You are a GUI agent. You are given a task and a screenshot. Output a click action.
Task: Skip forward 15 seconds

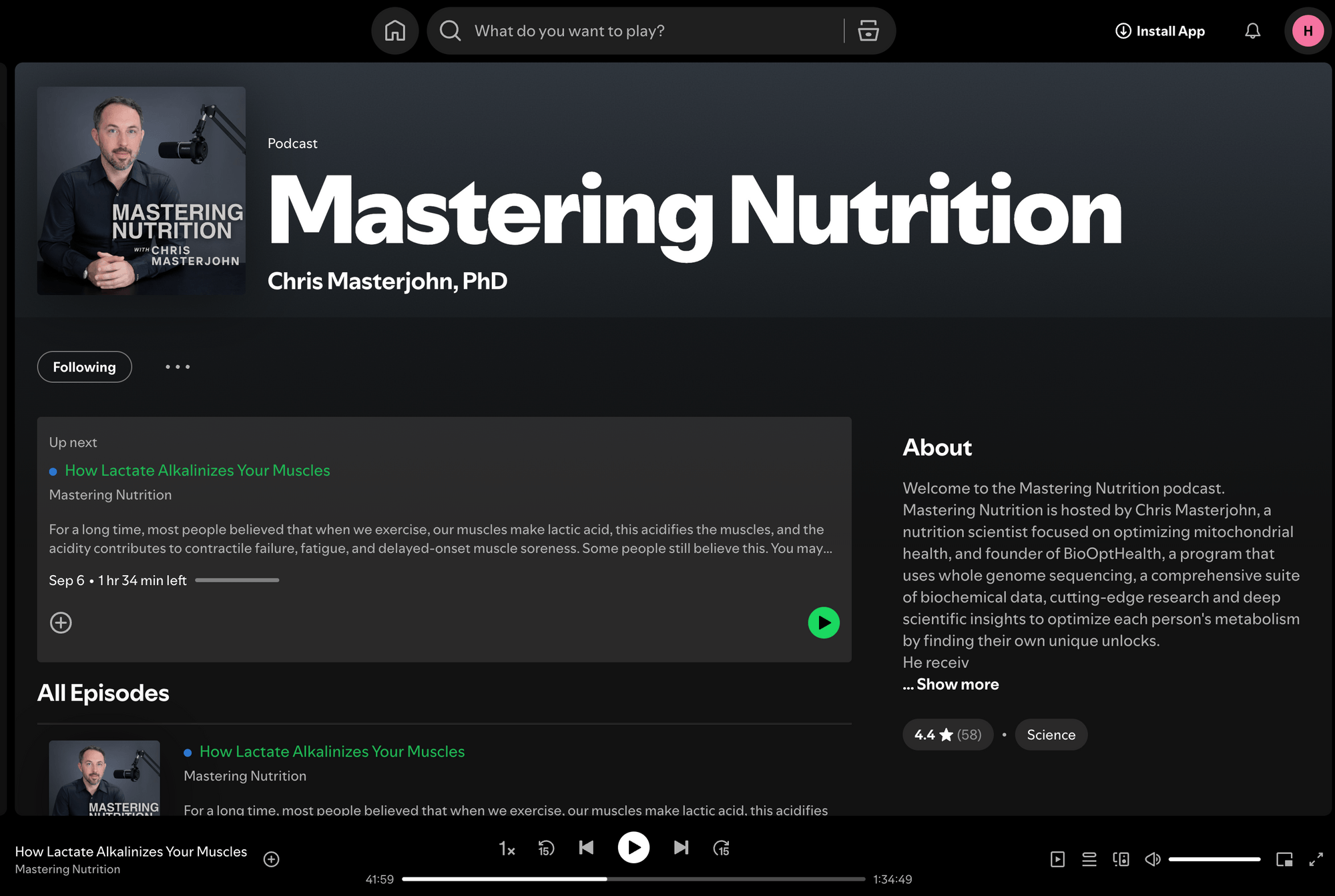pyautogui.click(x=722, y=848)
